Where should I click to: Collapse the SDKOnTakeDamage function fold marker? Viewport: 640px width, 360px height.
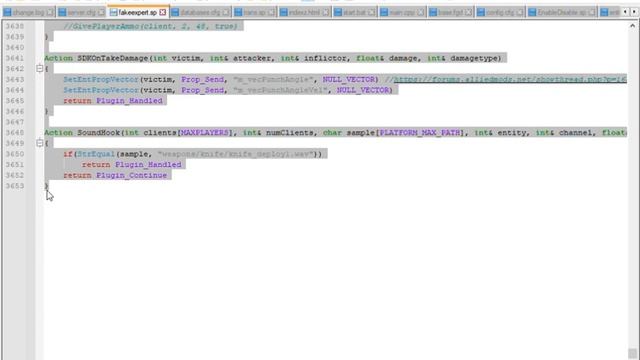tap(40, 69)
